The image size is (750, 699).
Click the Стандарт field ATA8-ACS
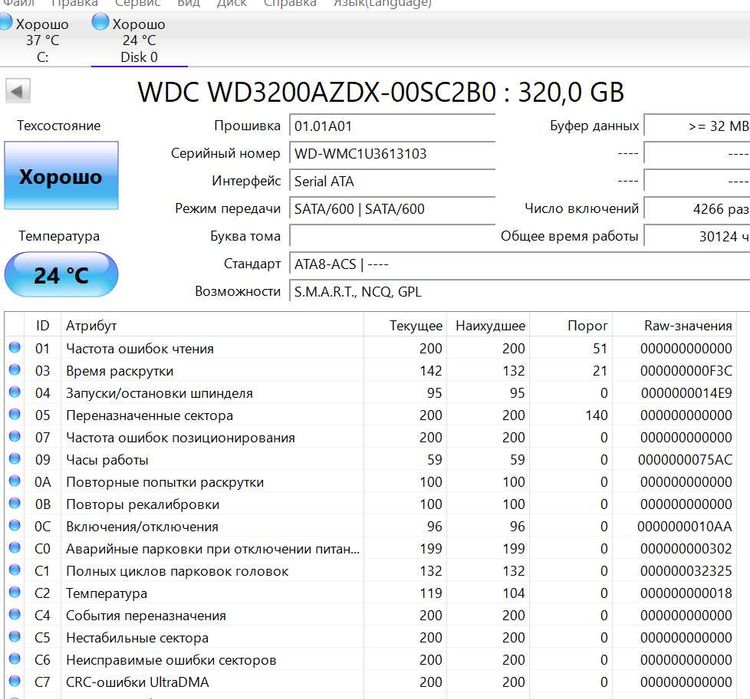click(519, 265)
